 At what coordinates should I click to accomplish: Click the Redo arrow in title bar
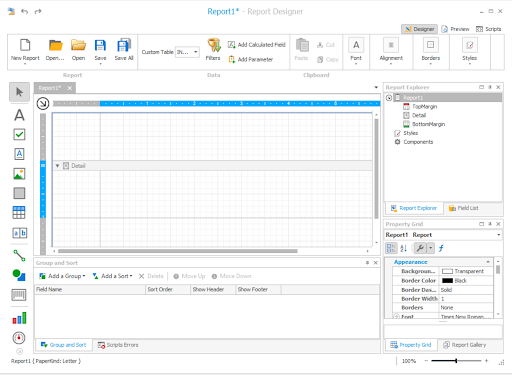click(x=38, y=11)
